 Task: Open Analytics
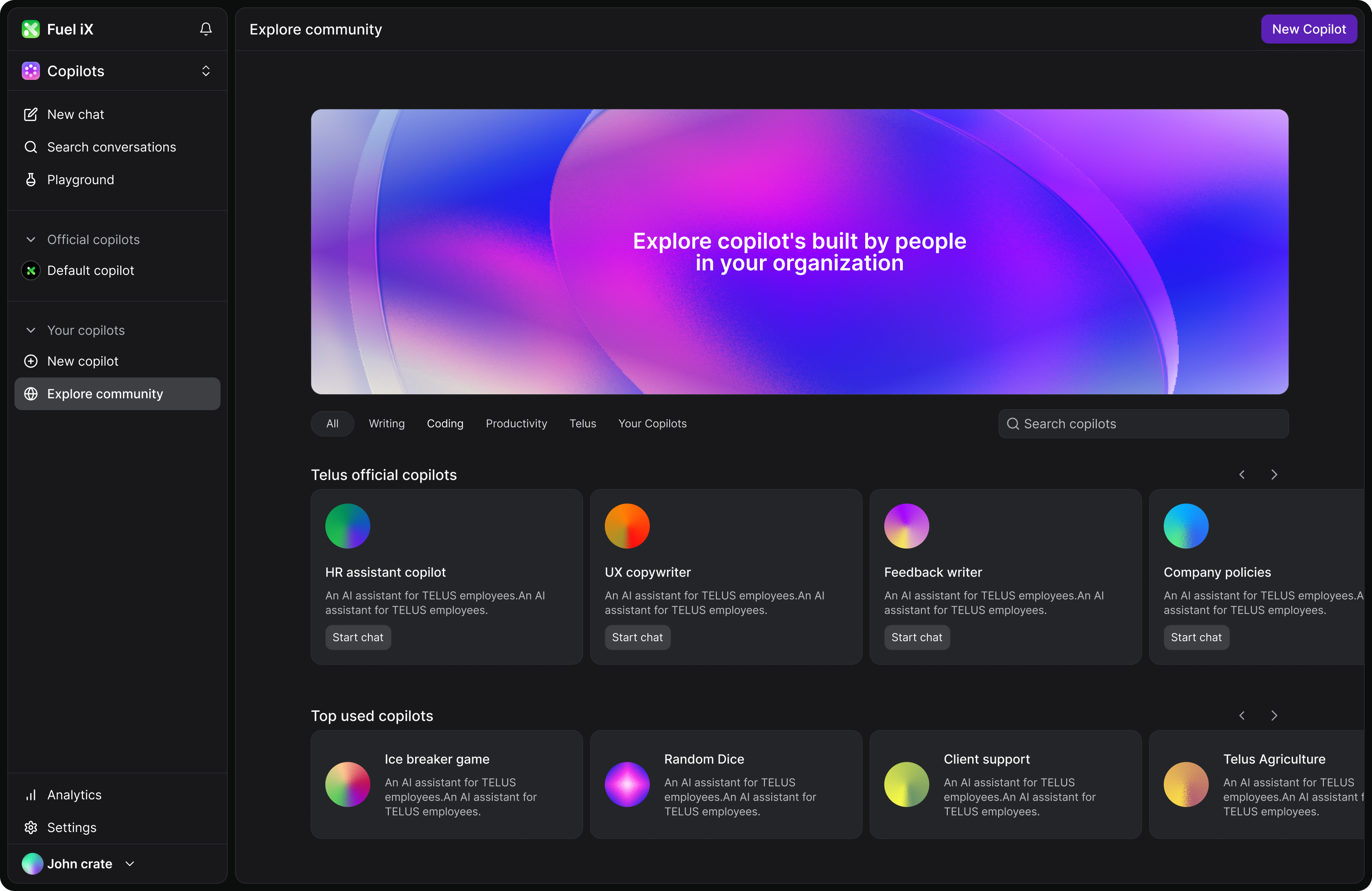pos(118,795)
